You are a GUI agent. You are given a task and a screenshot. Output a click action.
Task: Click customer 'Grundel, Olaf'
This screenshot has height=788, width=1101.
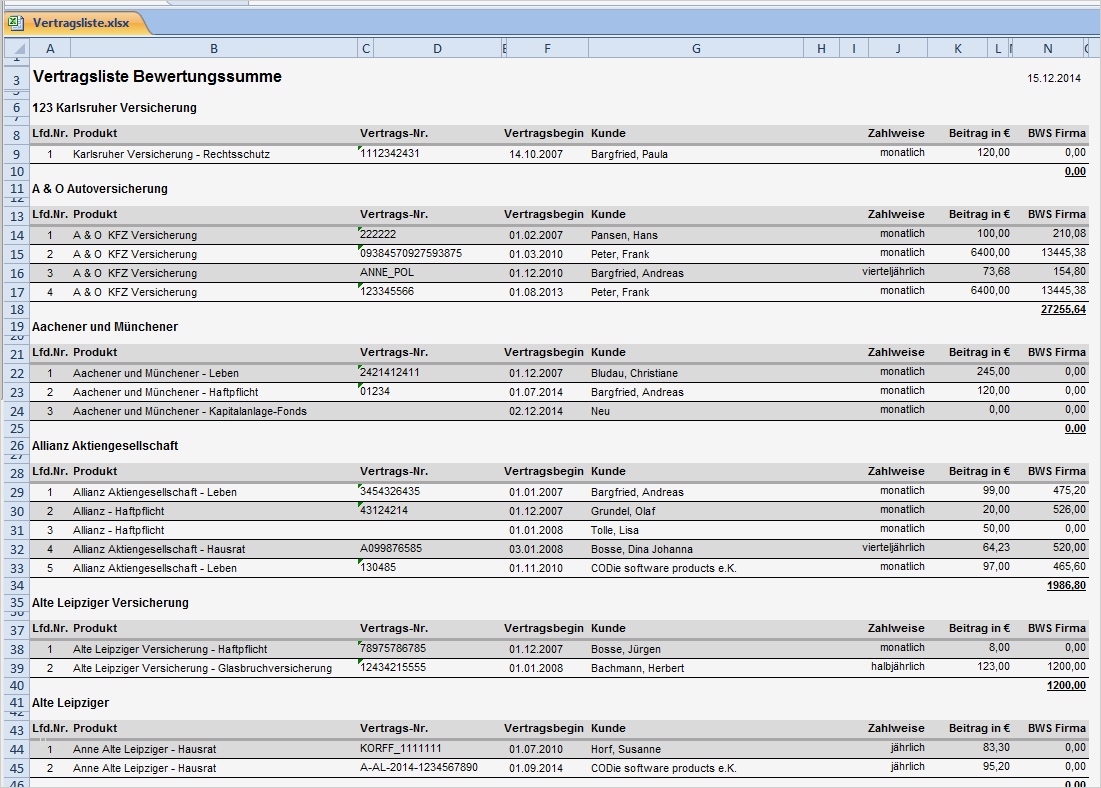click(x=623, y=511)
